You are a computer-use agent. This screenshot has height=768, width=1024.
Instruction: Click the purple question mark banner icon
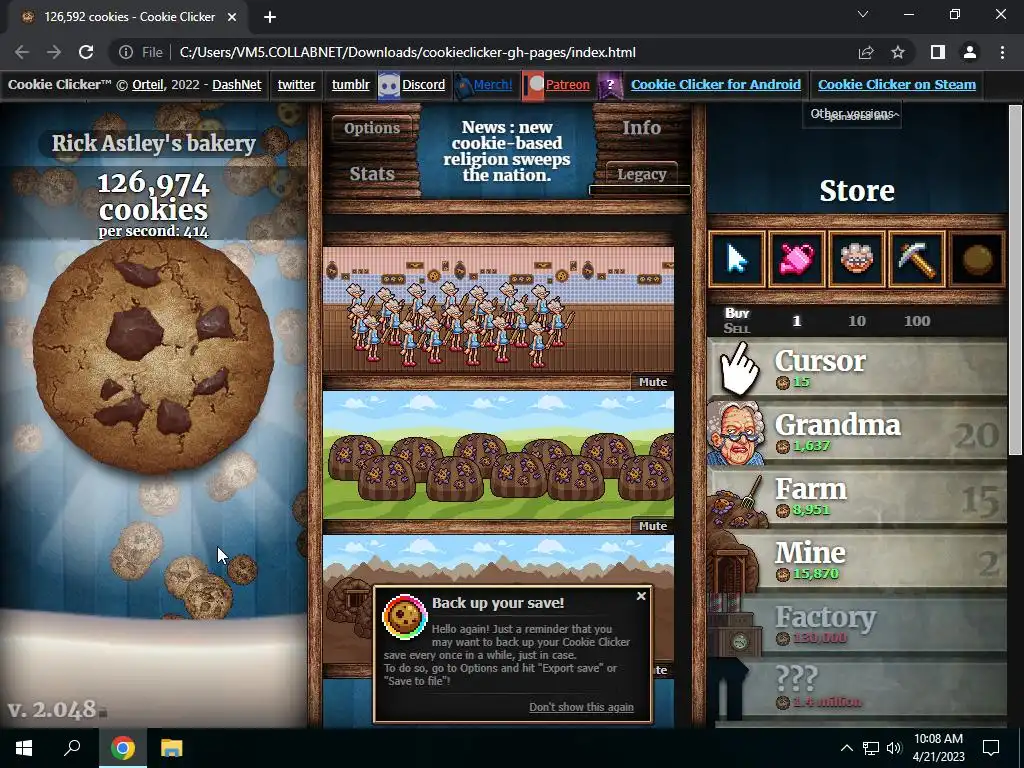[610, 85]
